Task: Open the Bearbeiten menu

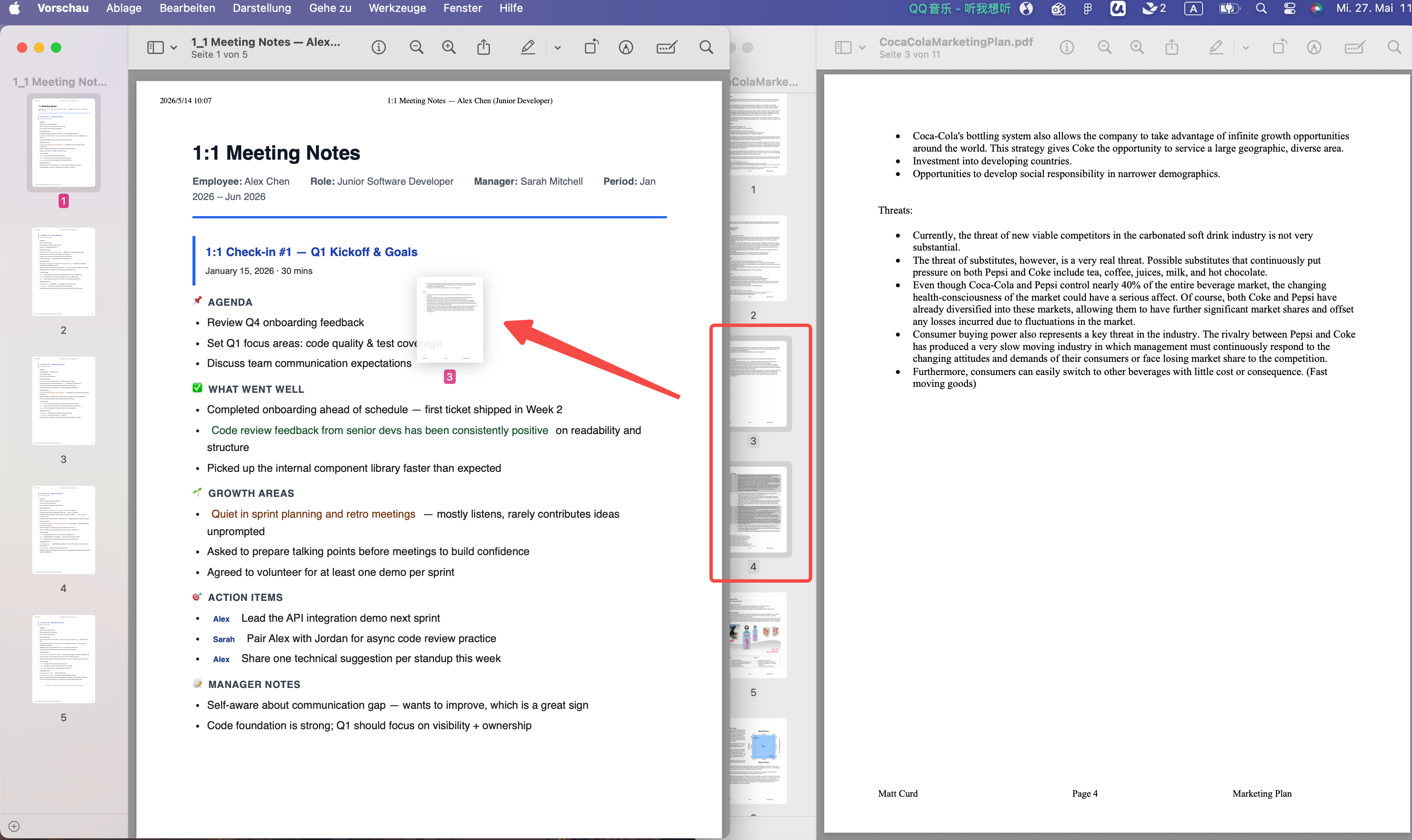Action: [187, 8]
